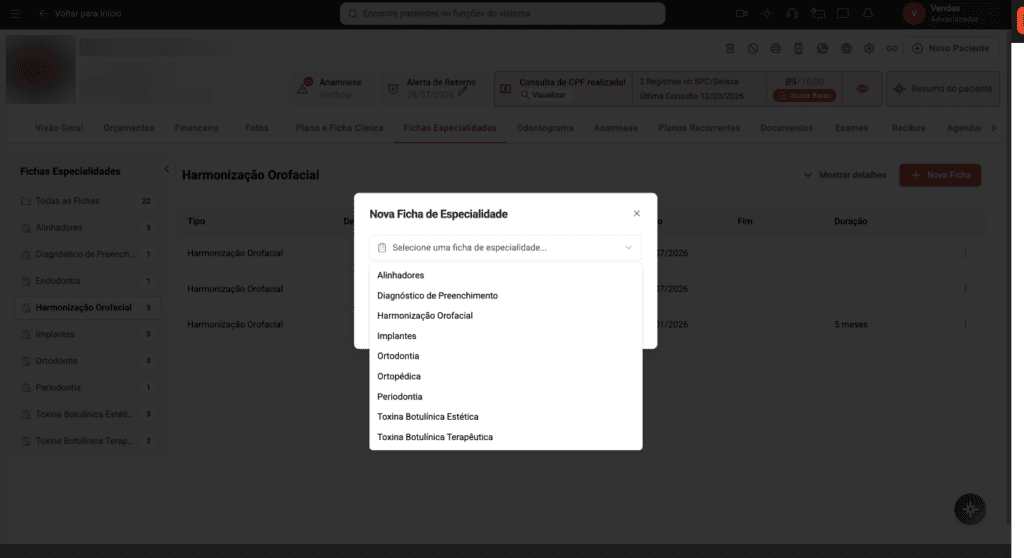Select Todas as Fichas in sidebar
Image resolution: width=1024 pixels, height=558 pixels.
88,201
